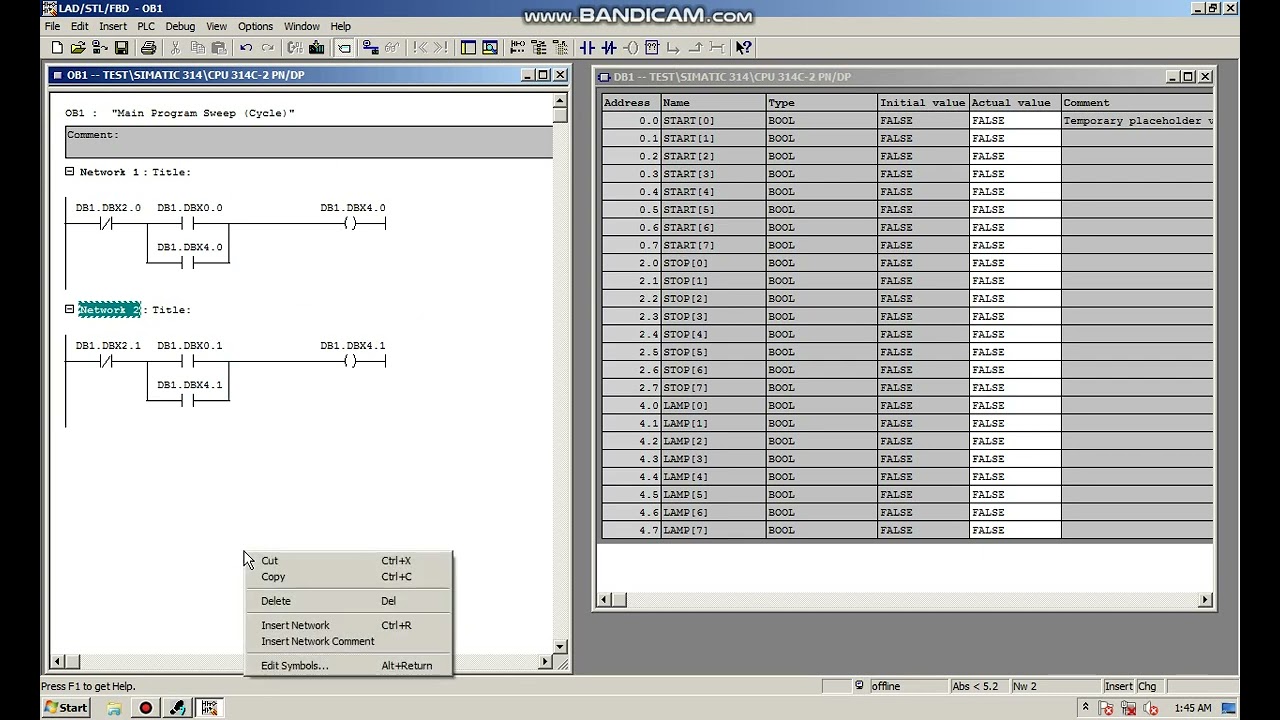Jump to previous error icon
1280x720 pixels.
pos(419,48)
